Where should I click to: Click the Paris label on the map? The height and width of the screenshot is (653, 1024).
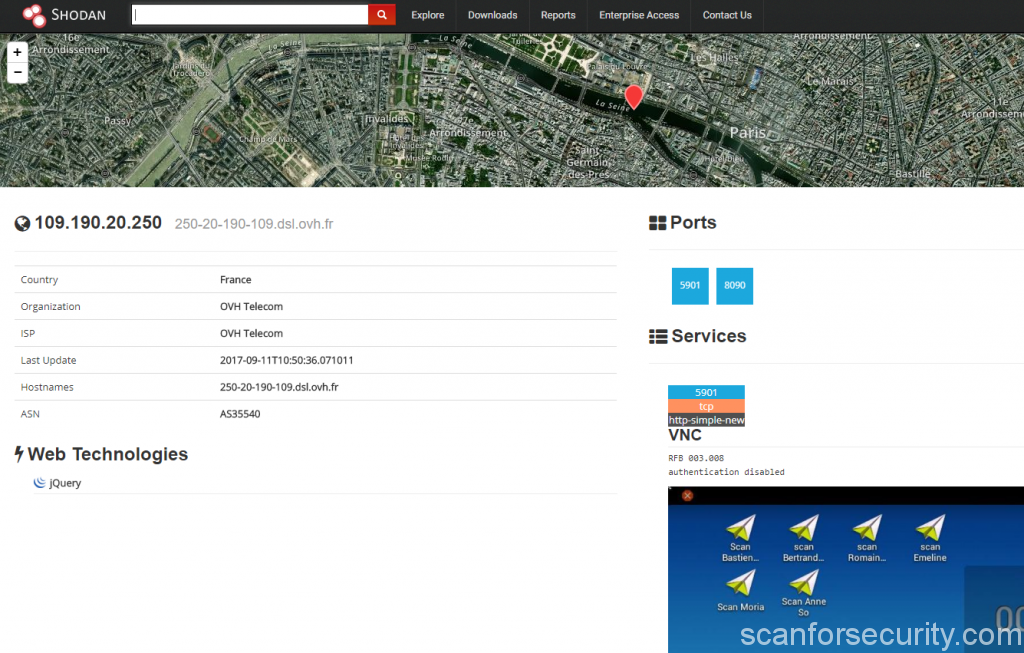point(747,133)
